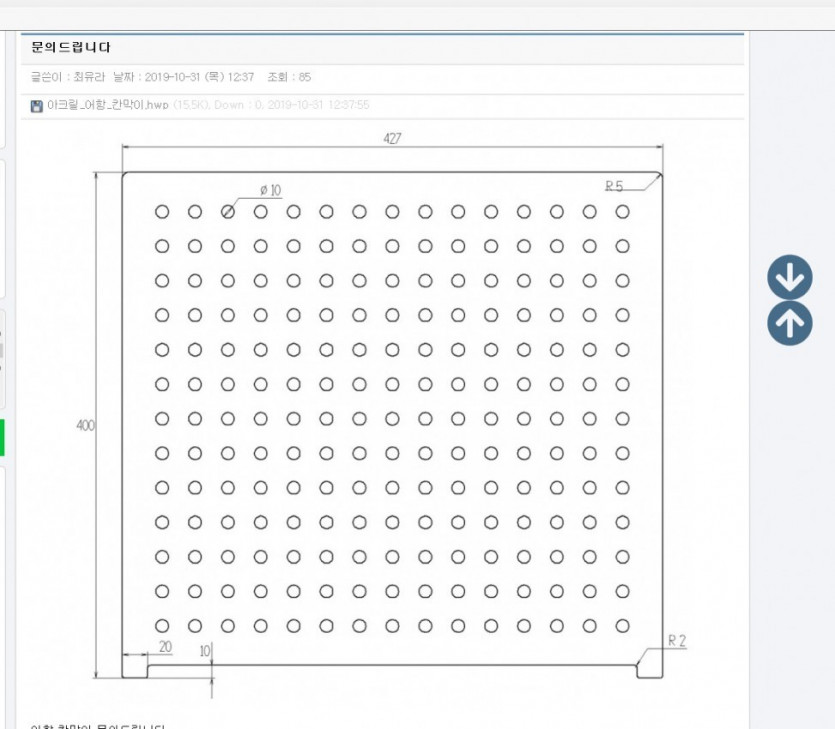The width and height of the screenshot is (835, 729).
Task: Click the R5 corner radius annotation
Action: [614, 186]
